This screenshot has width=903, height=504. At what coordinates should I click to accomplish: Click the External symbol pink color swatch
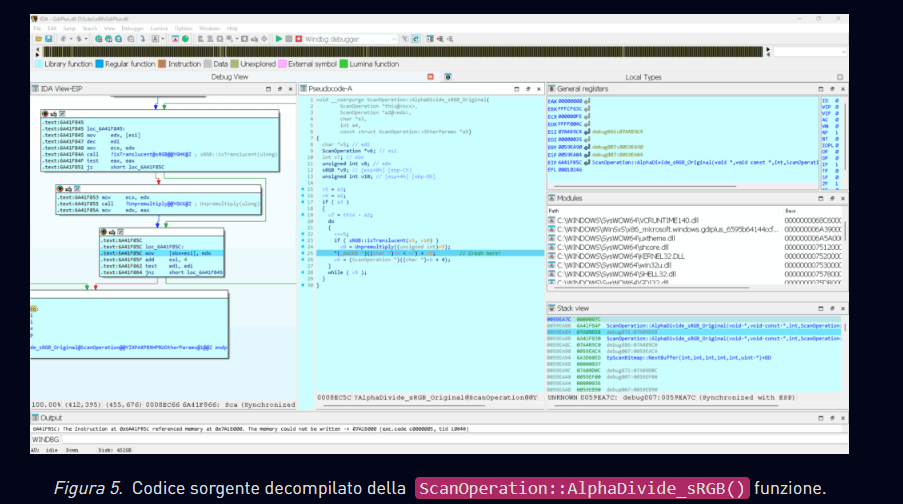coord(282,64)
